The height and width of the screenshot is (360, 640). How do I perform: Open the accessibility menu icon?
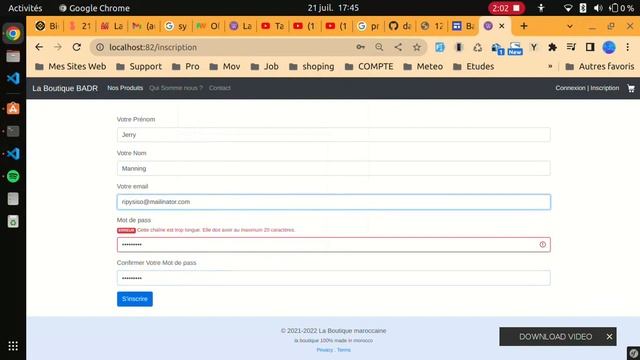pyautogui.click(x=541, y=8)
